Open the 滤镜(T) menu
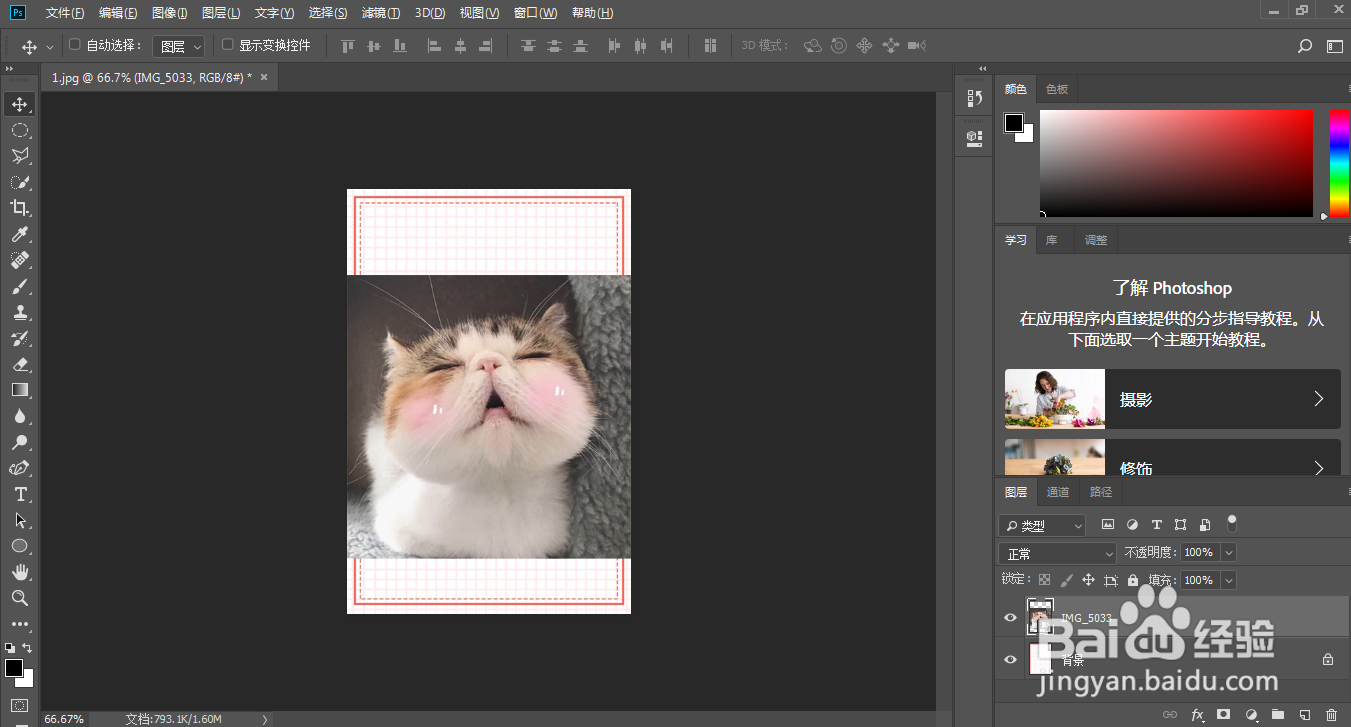Image resolution: width=1351 pixels, height=727 pixels. (381, 13)
